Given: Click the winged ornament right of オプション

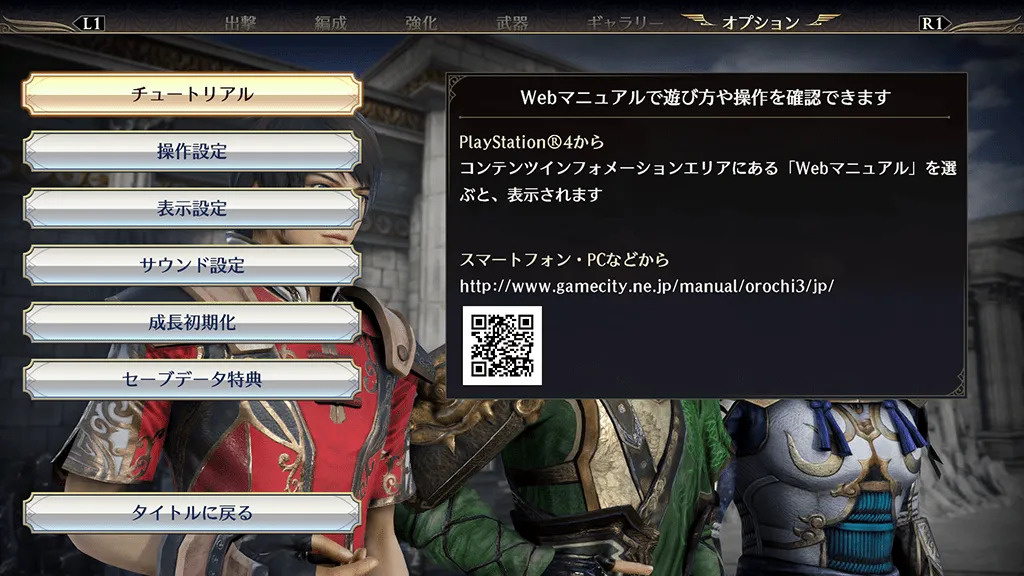Looking at the screenshot, I should click(823, 20).
